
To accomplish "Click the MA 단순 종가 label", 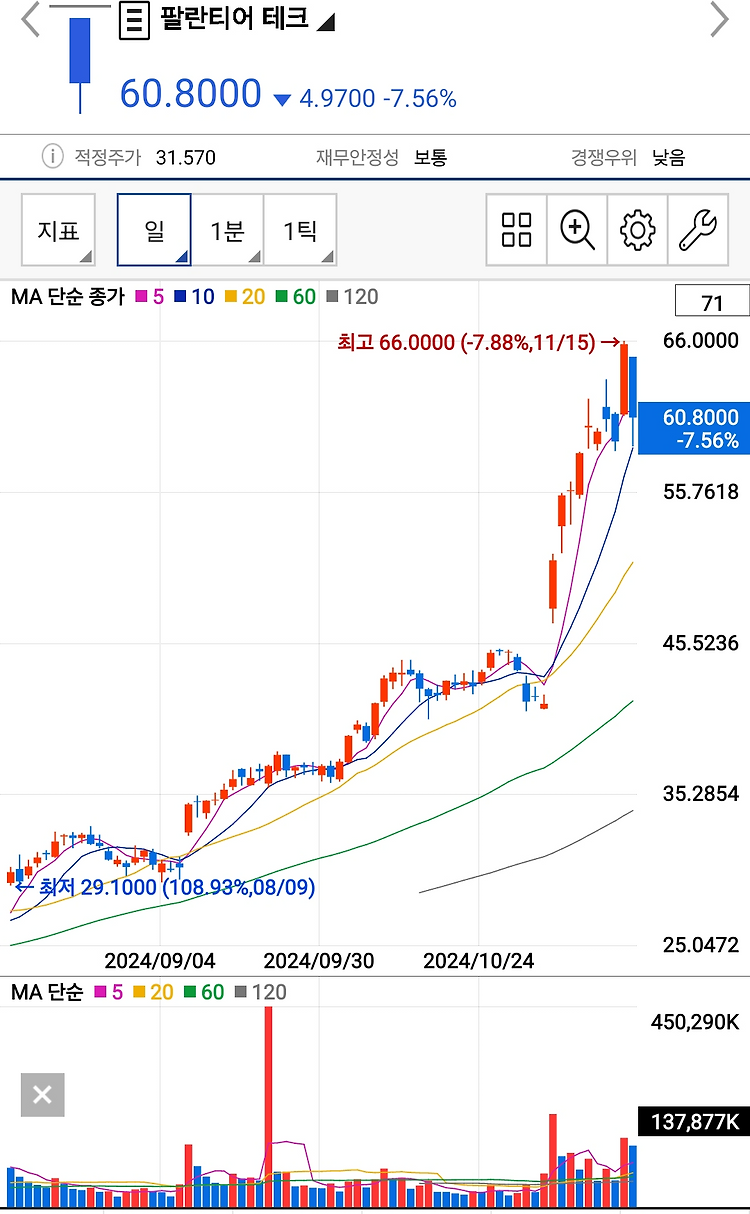I will (x=68, y=297).
